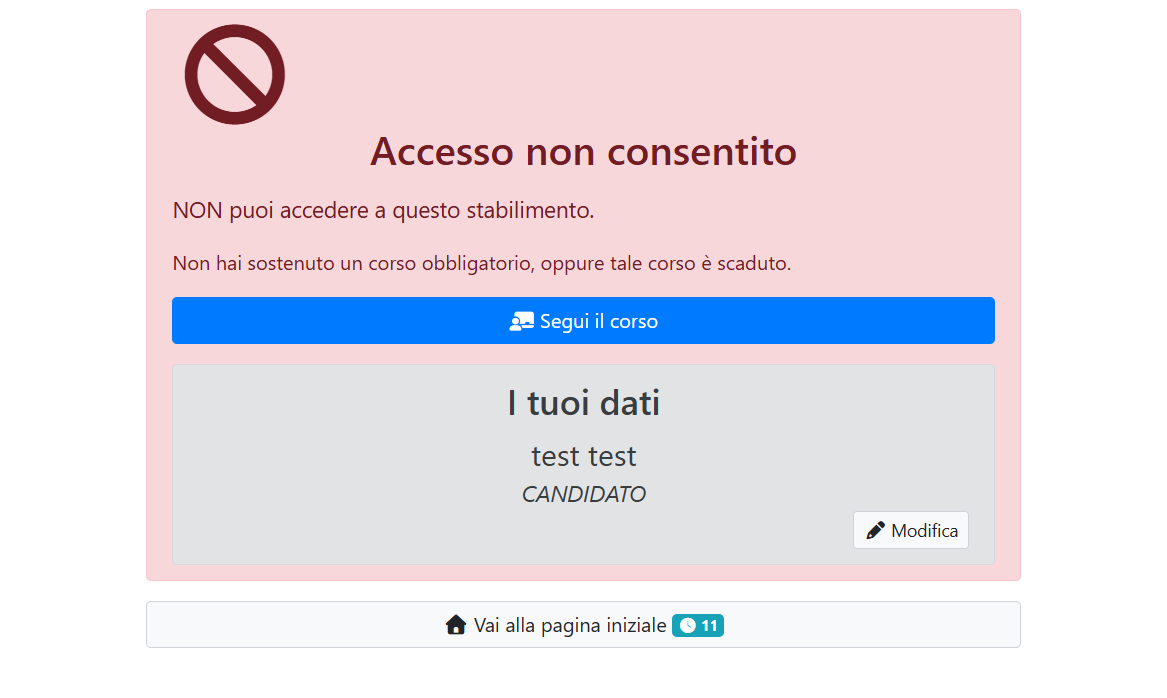The image size is (1167, 698).
Task: Click the clock icon in the teal badge
Action: click(686, 625)
